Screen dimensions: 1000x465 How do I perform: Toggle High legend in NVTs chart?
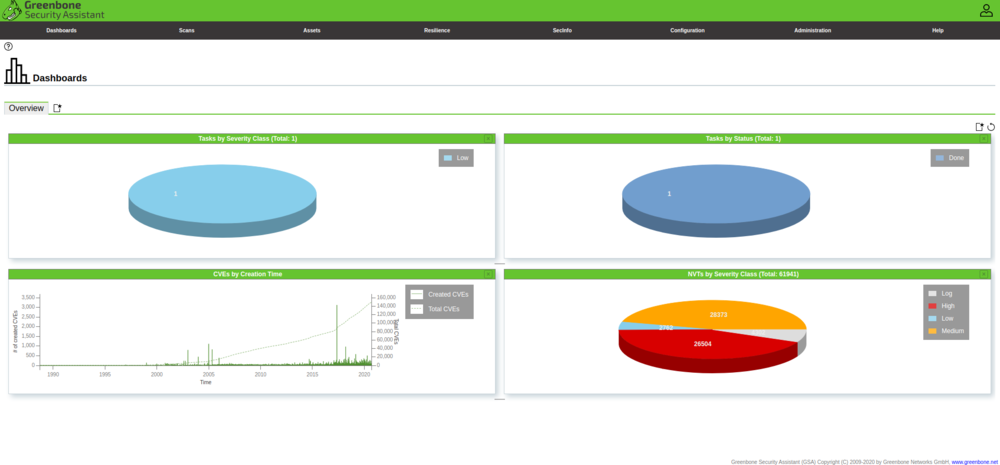pos(941,306)
